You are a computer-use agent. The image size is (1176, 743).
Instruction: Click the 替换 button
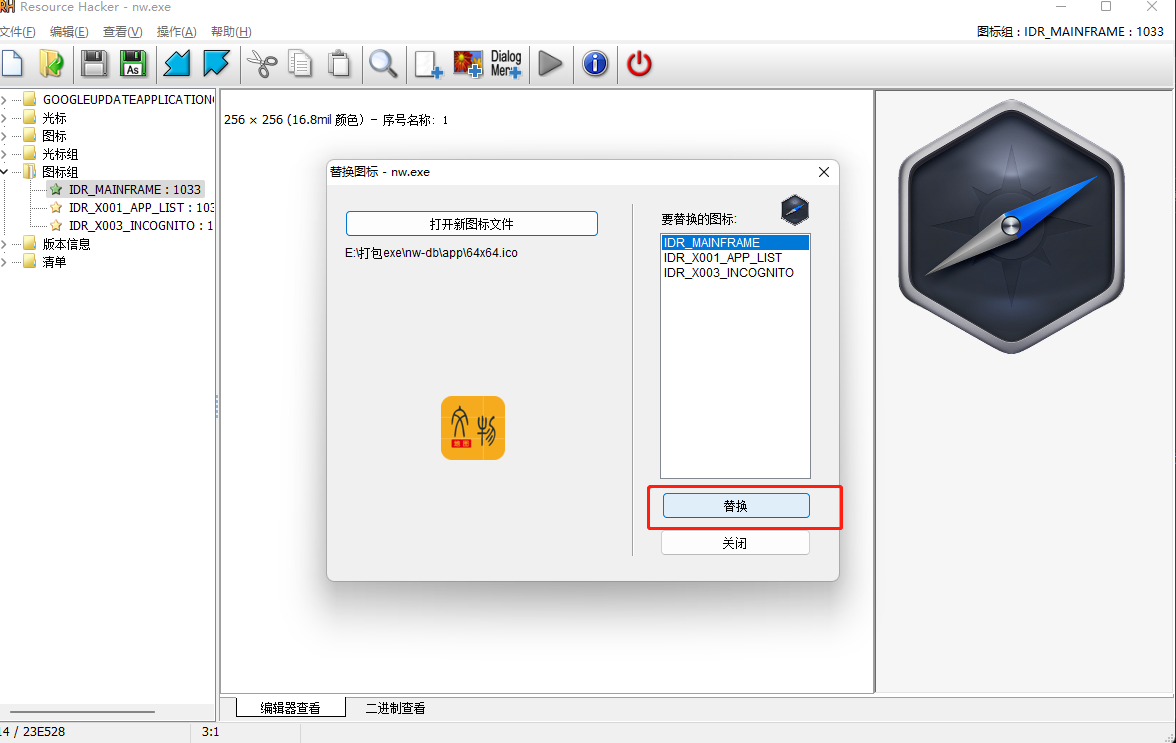[x=736, y=506]
